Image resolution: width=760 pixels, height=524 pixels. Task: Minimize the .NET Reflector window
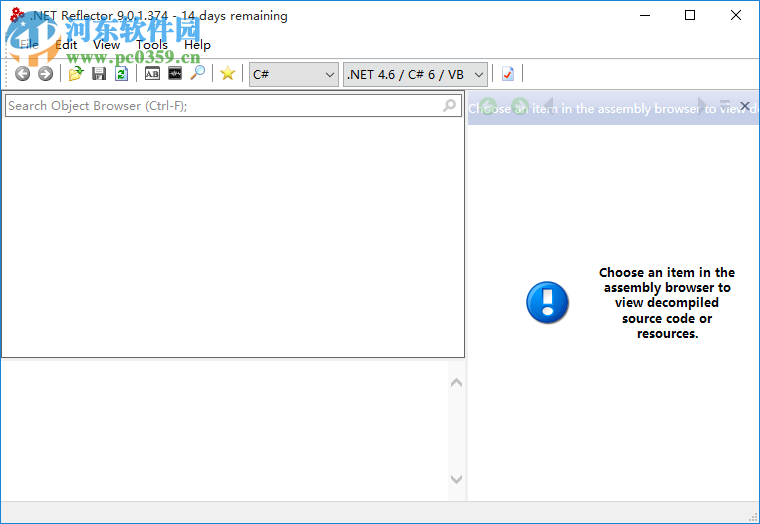tap(645, 15)
